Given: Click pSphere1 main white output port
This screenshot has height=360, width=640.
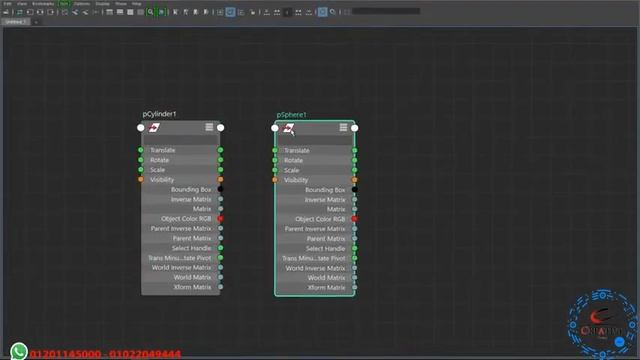Looking at the screenshot, I should click(355, 128).
